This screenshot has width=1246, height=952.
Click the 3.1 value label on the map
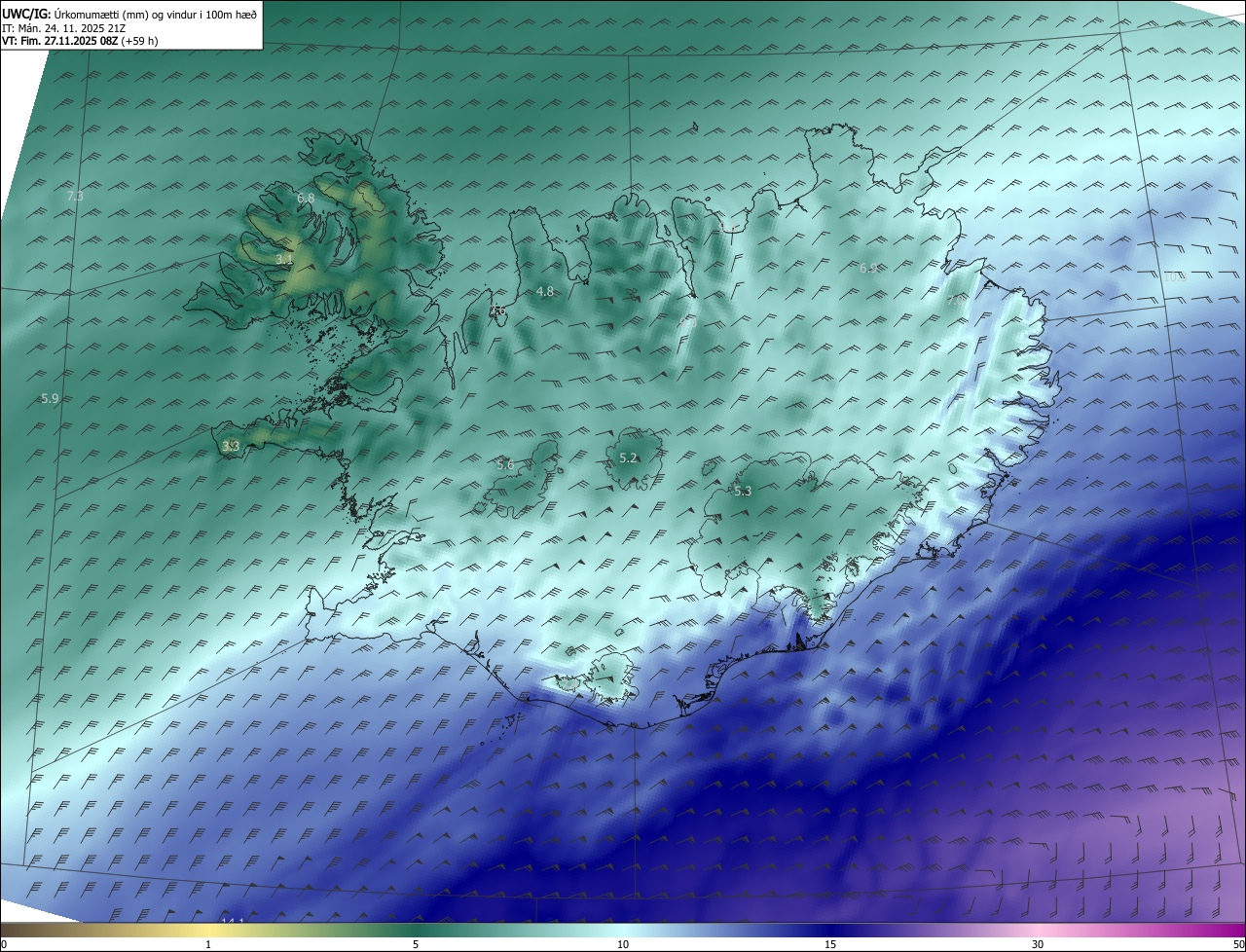tap(284, 260)
